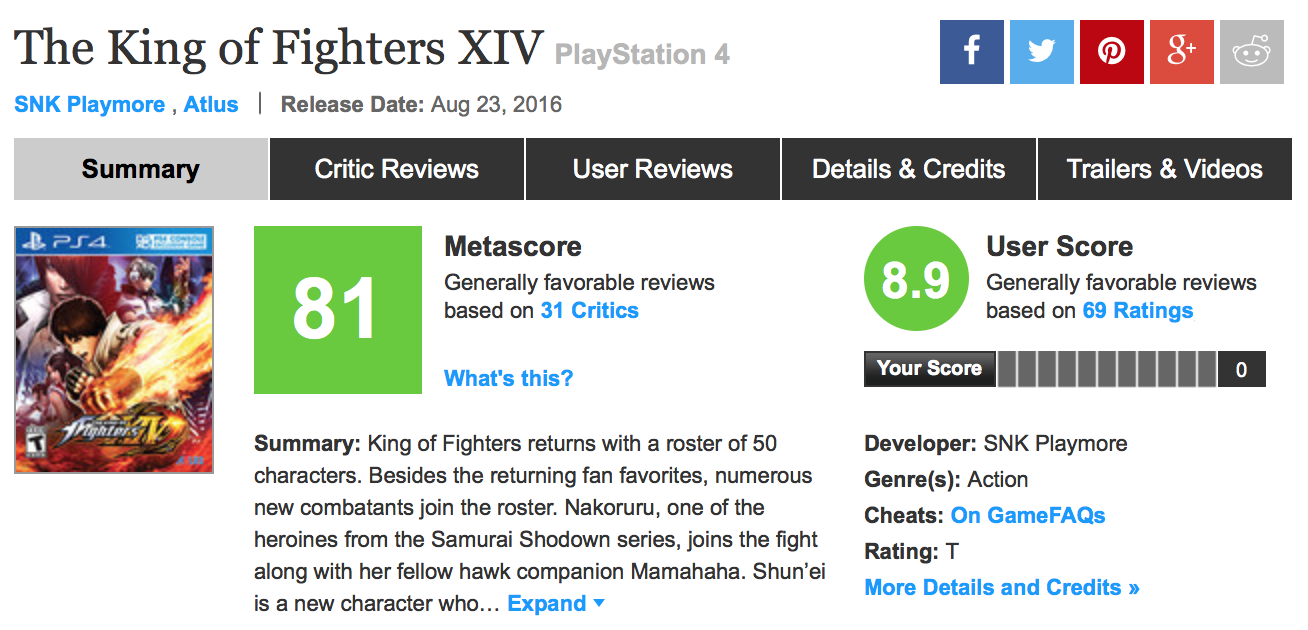View the 31 Critics link

(589, 310)
